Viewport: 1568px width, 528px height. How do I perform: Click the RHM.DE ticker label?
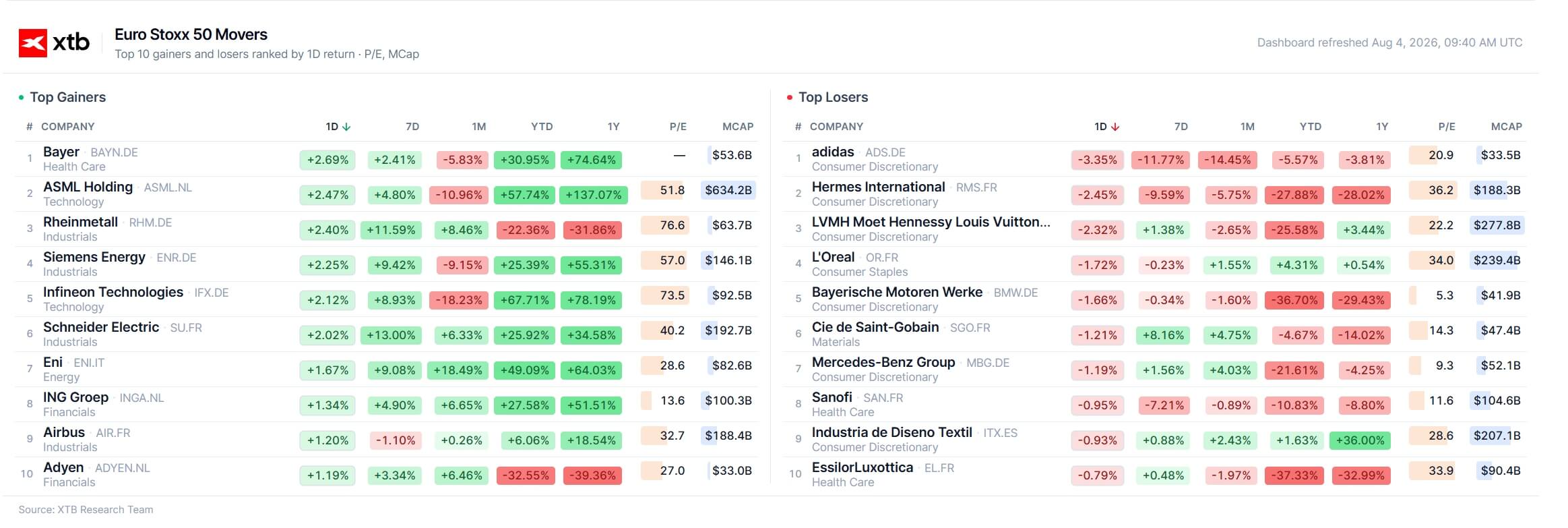150,223
